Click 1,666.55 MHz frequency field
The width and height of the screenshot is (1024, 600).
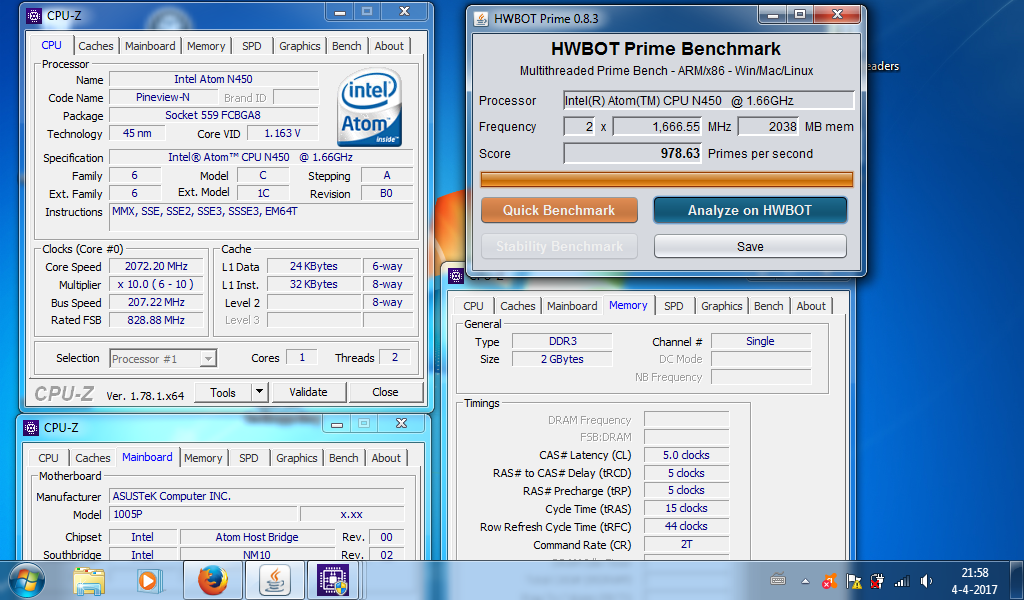pyautogui.click(x=657, y=127)
